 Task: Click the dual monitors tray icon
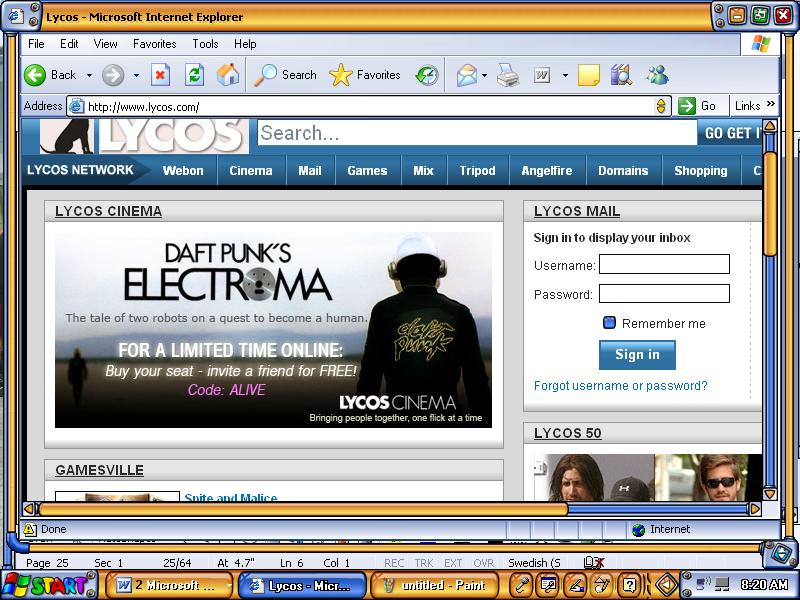tap(722, 584)
